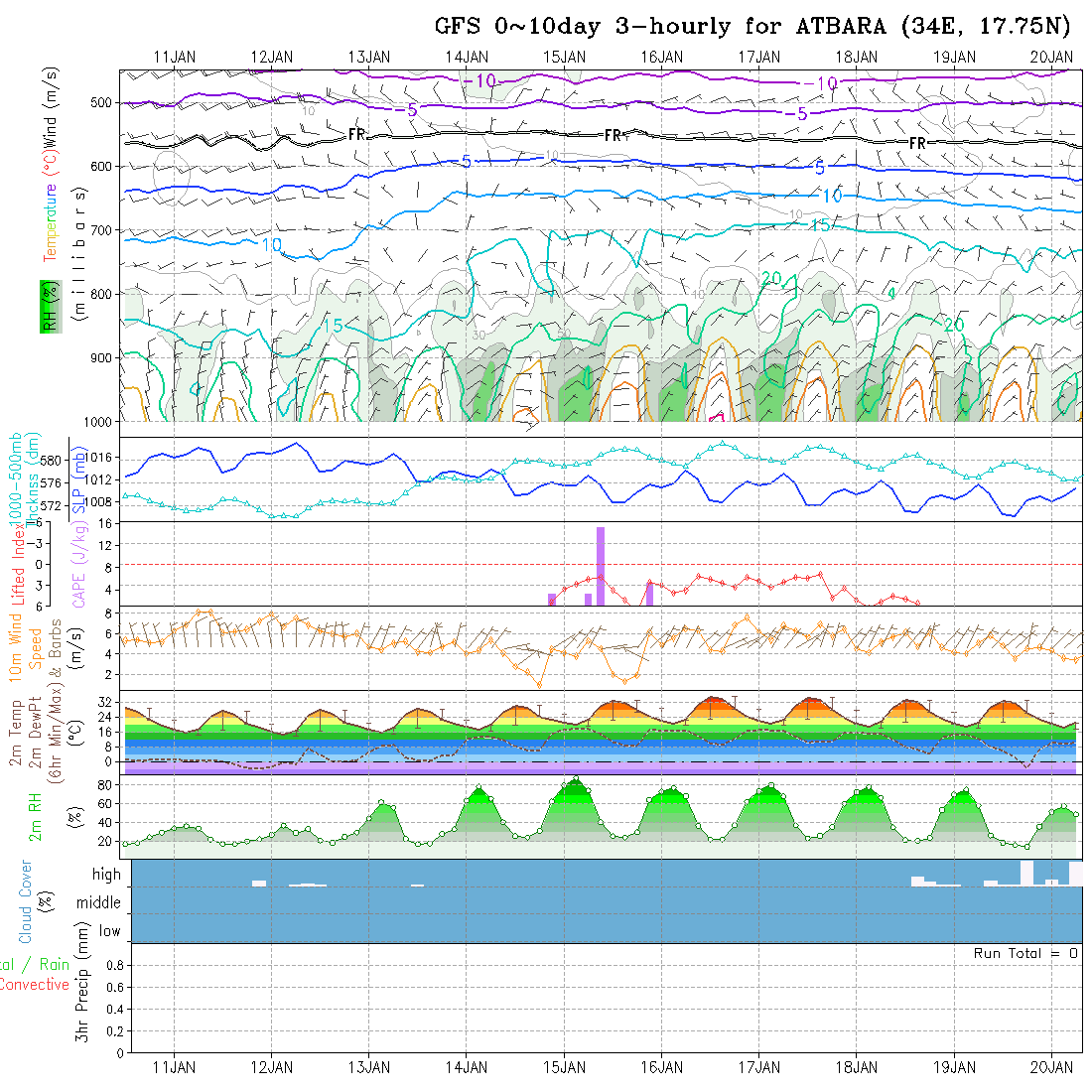Click the tallest purple CAPE bar
Screen dimensions: 1092x1092
coord(601,566)
